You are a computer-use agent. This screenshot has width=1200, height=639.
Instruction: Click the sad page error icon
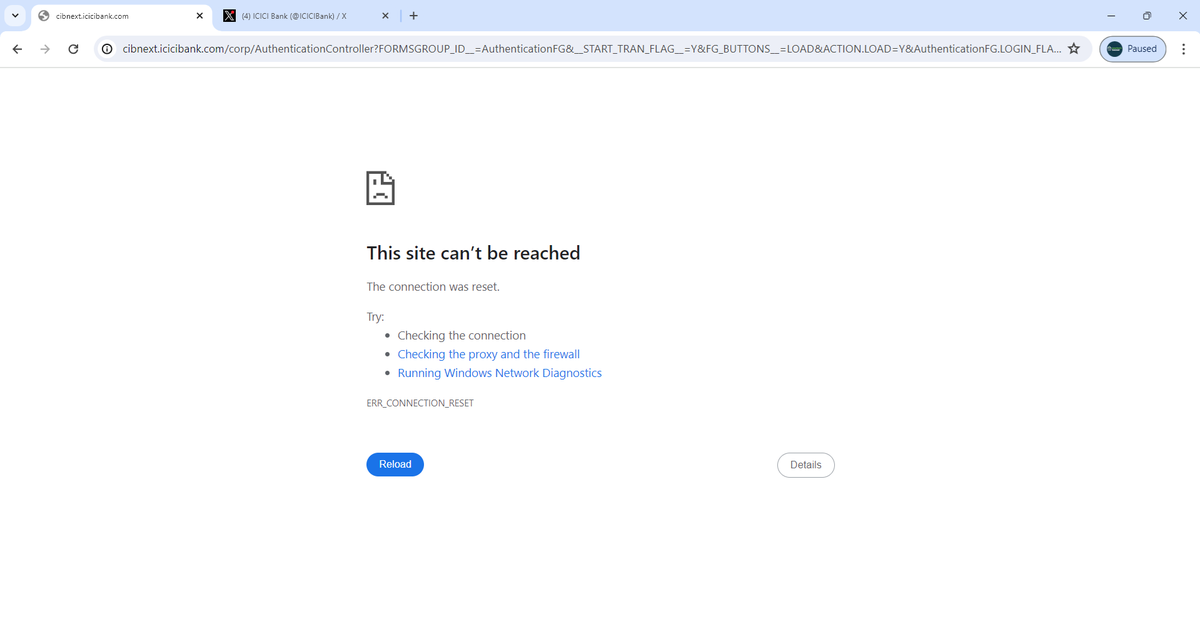coord(380,187)
